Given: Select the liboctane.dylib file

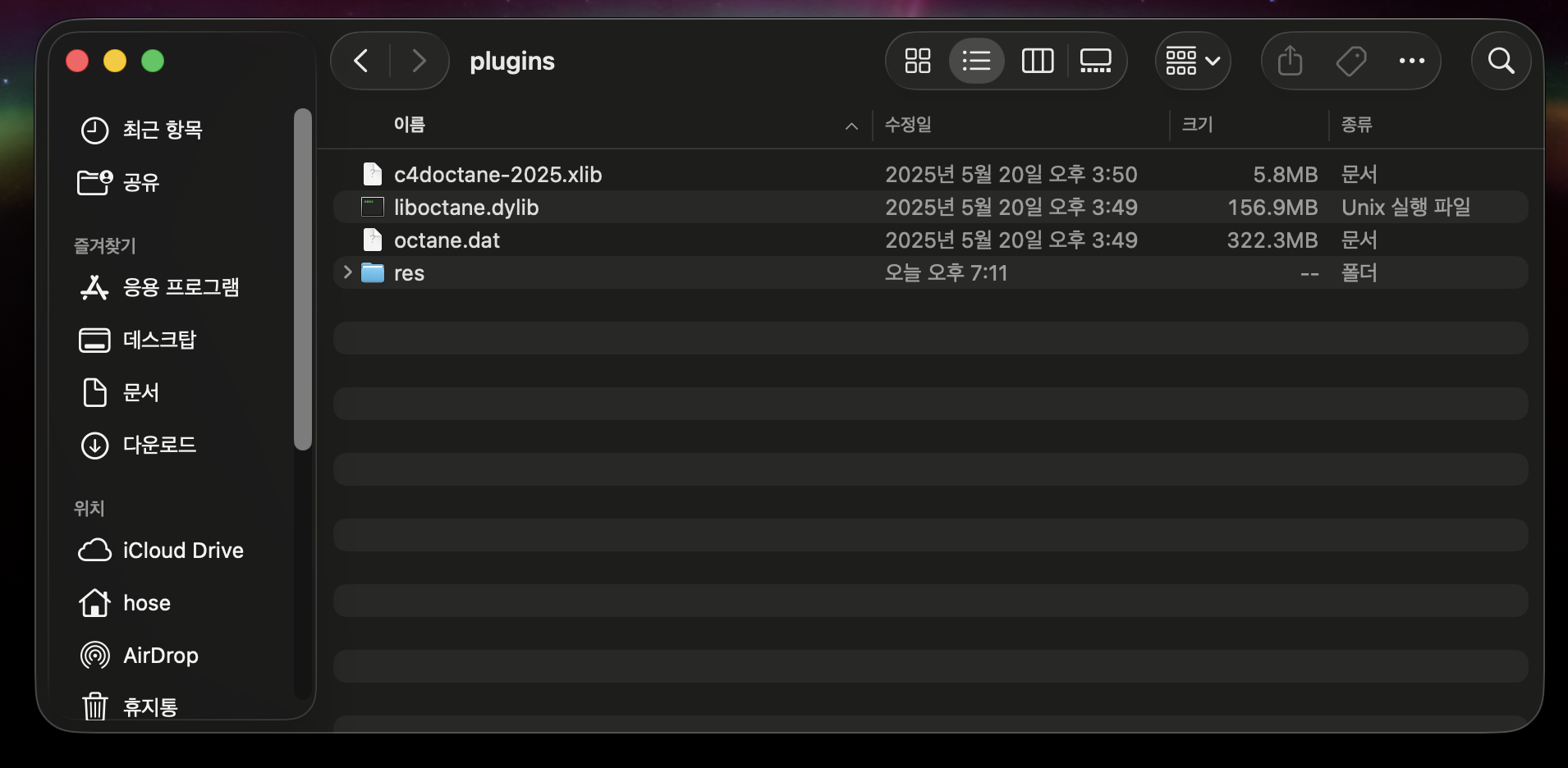Looking at the screenshot, I should click(x=466, y=208).
